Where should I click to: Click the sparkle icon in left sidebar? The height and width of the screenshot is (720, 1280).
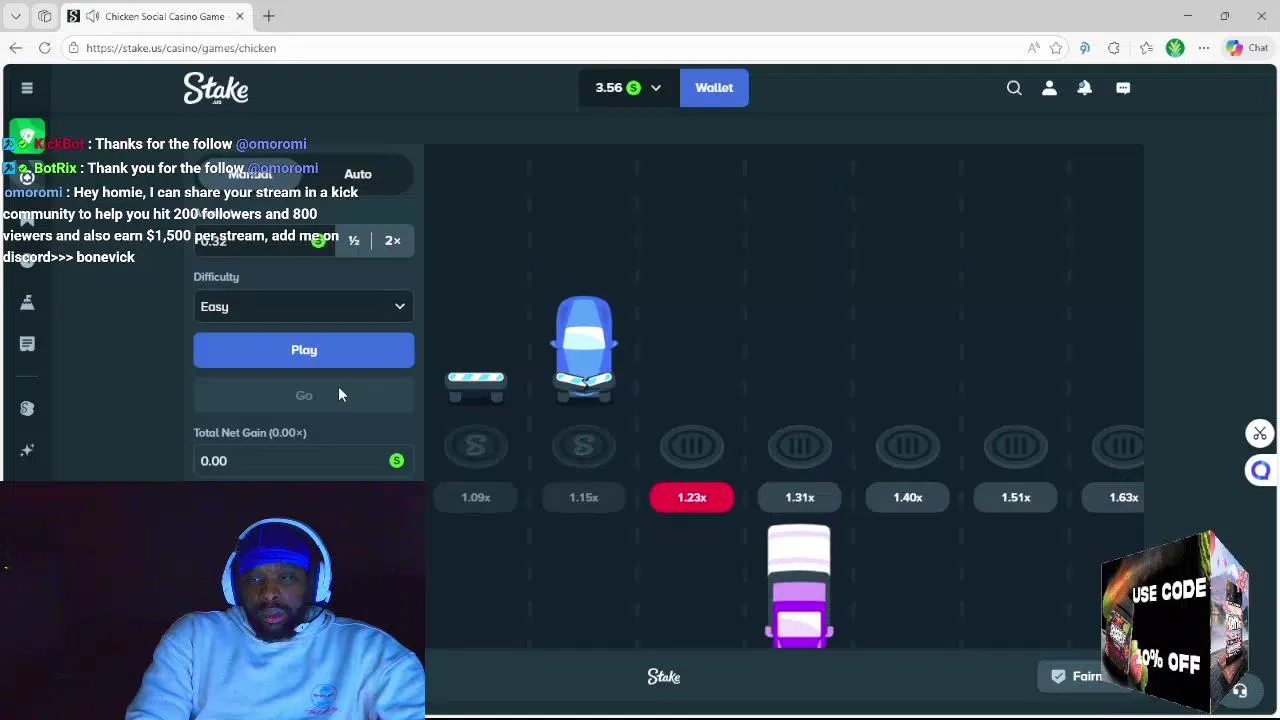coord(27,450)
